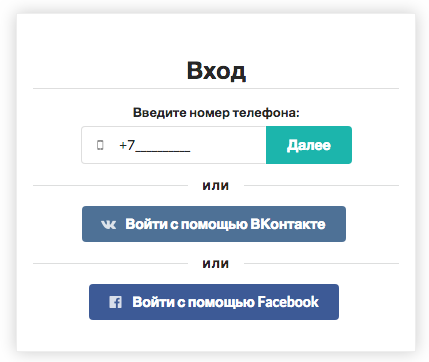Click divider line left of first или

coord(110,185)
